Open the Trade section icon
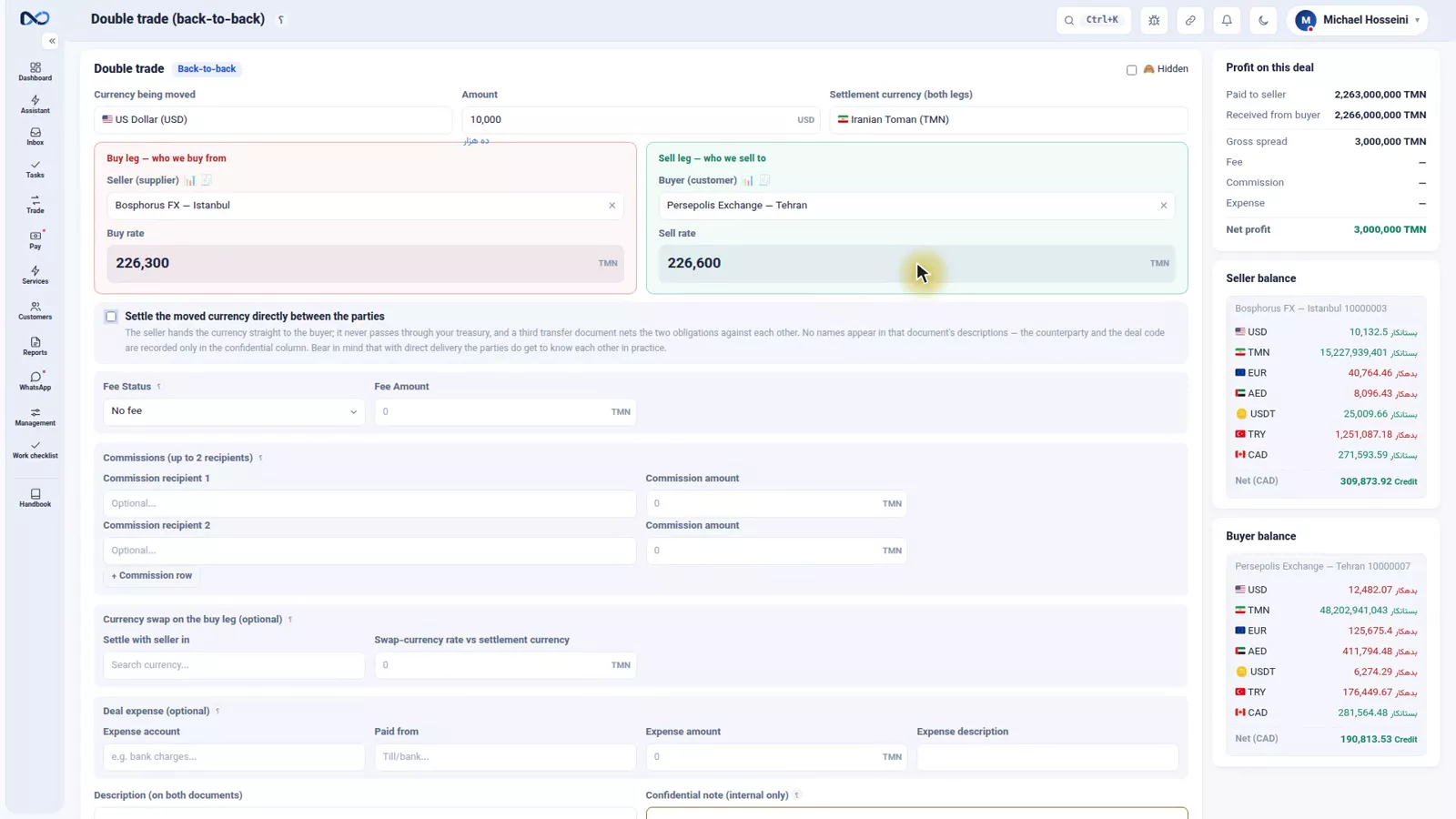The width and height of the screenshot is (1456, 819). 35,205
